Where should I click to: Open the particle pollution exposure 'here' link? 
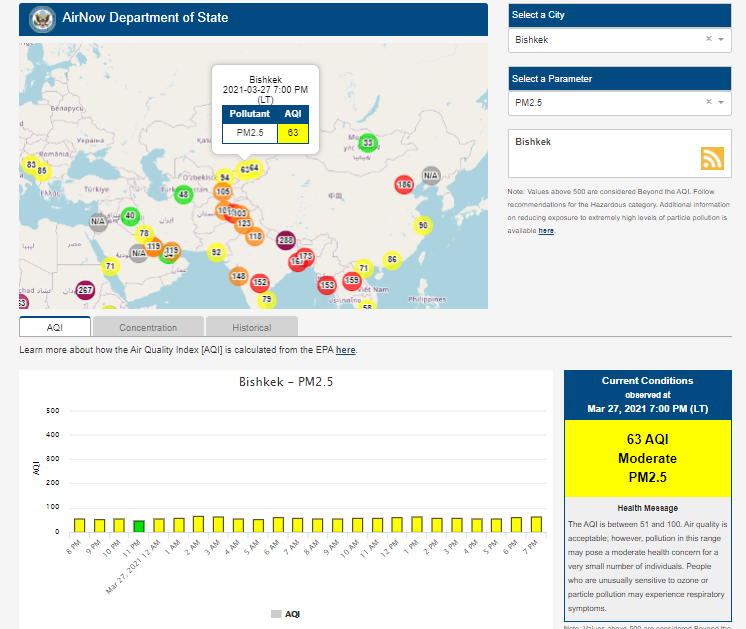pyautogui.click(x=546, y=230)
